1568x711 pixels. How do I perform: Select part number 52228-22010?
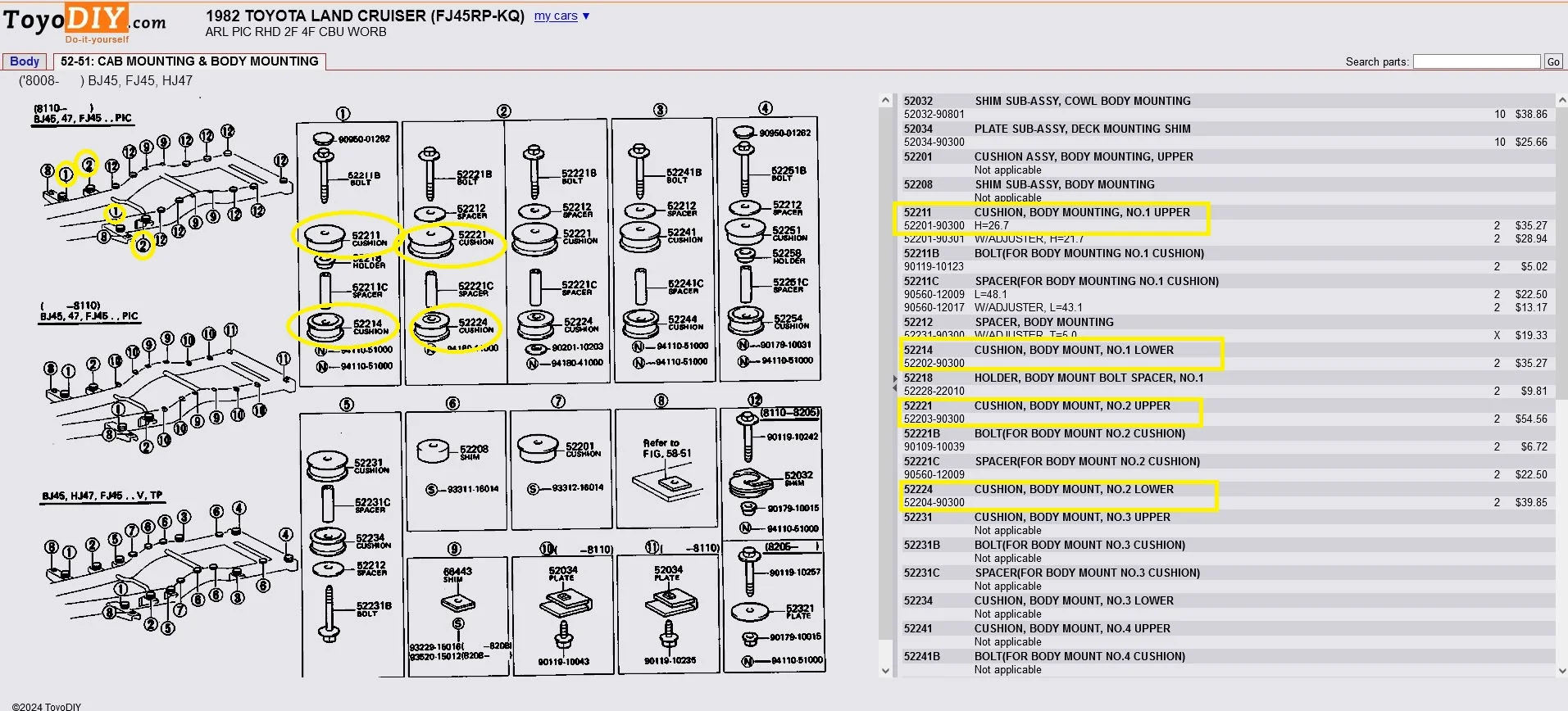(x=934, y=392)
